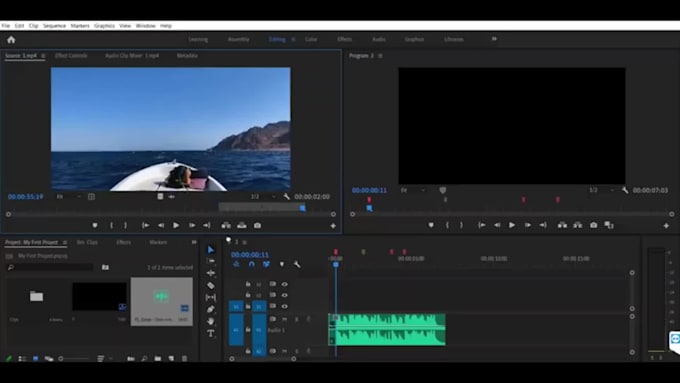Hide the topmost video track eye

(x=284, y=284)
